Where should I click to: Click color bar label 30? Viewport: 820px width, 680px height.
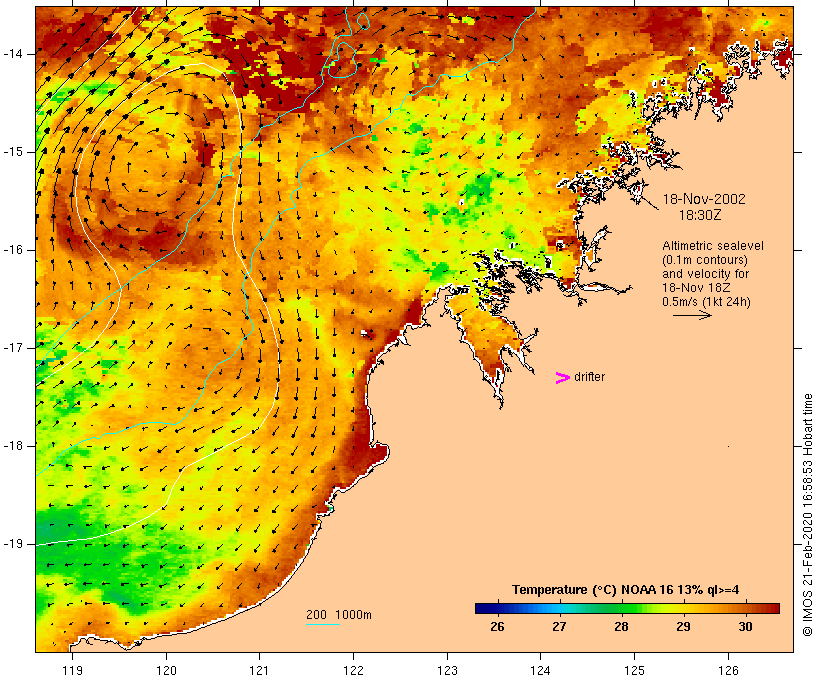click(x=745, y=626)
